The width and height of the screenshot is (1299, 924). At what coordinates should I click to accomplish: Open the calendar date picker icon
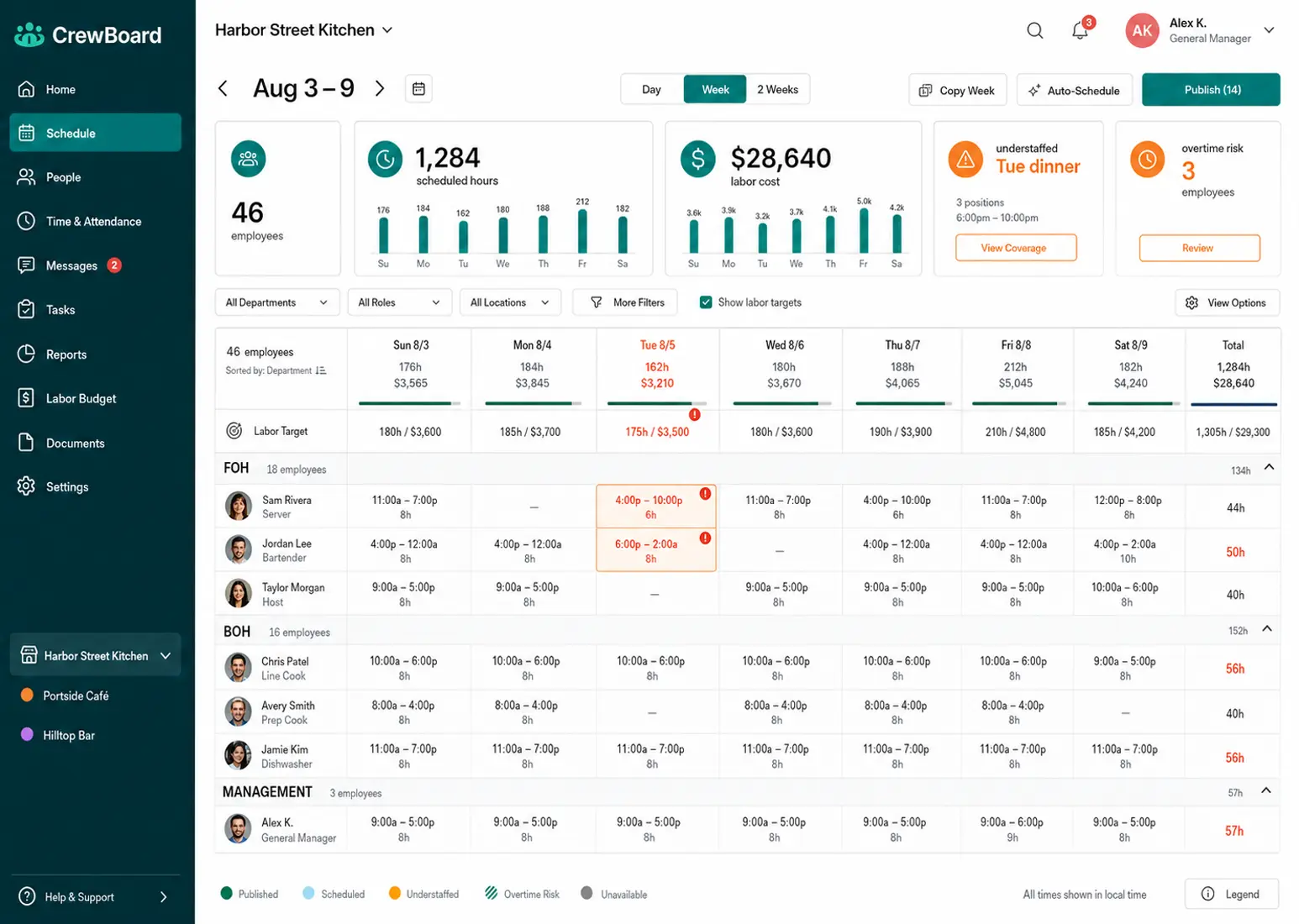(418, 89)
